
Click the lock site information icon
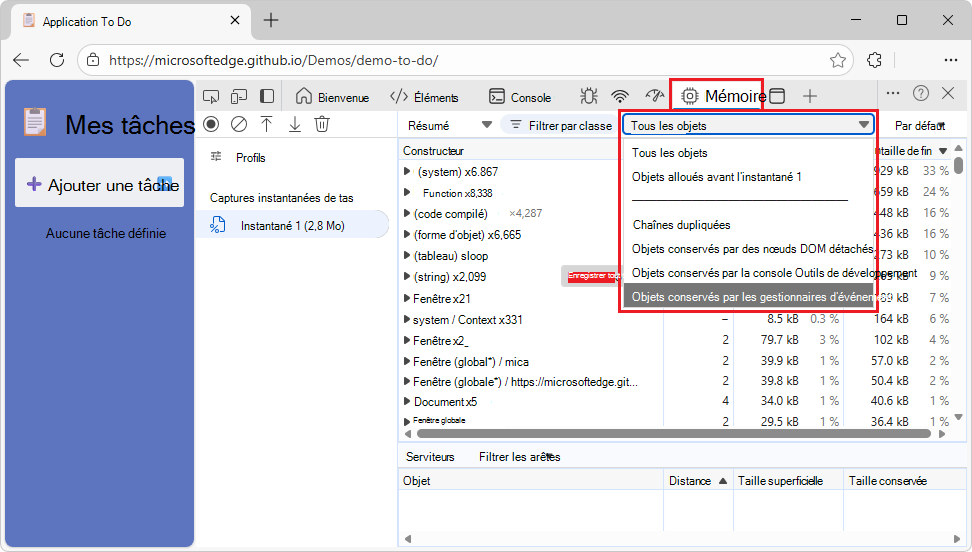[x=93, y=60]
